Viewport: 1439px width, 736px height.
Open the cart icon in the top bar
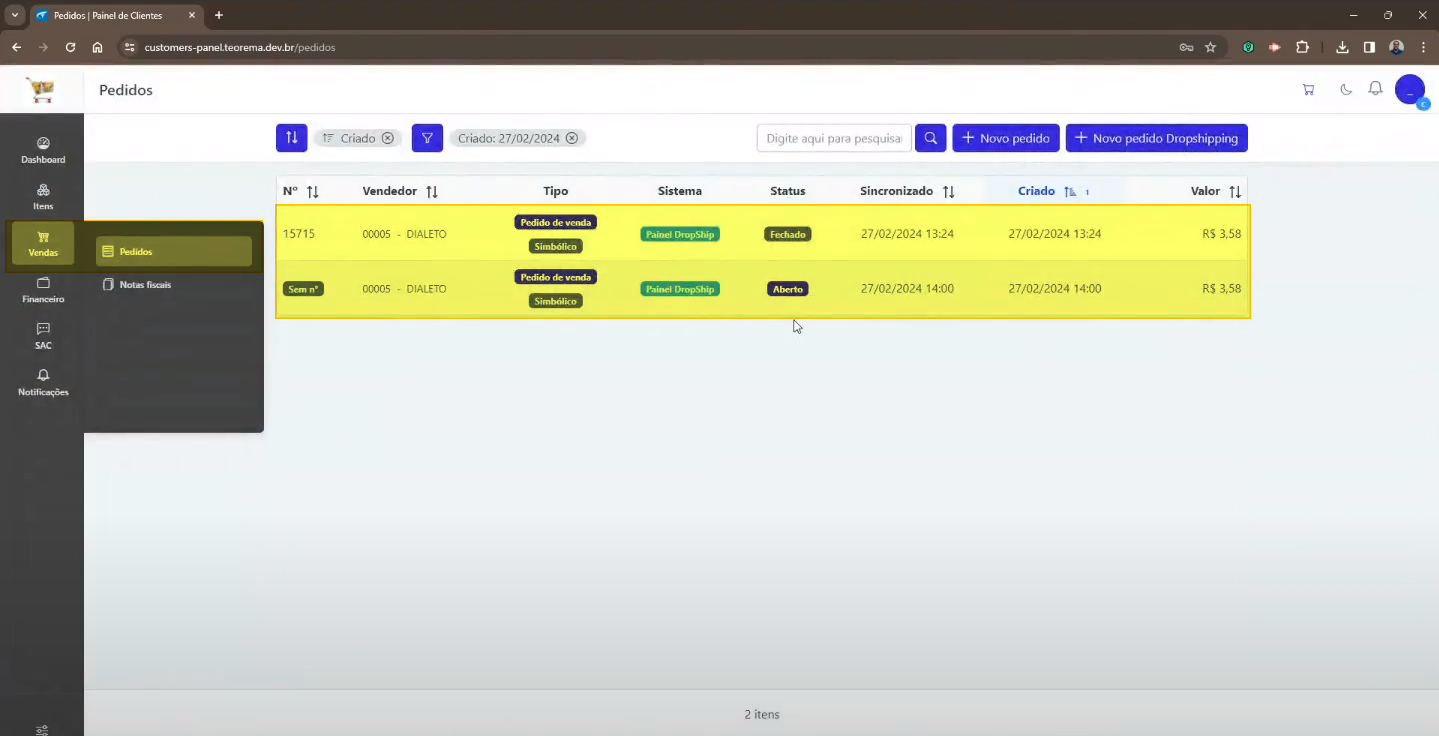1308,90
